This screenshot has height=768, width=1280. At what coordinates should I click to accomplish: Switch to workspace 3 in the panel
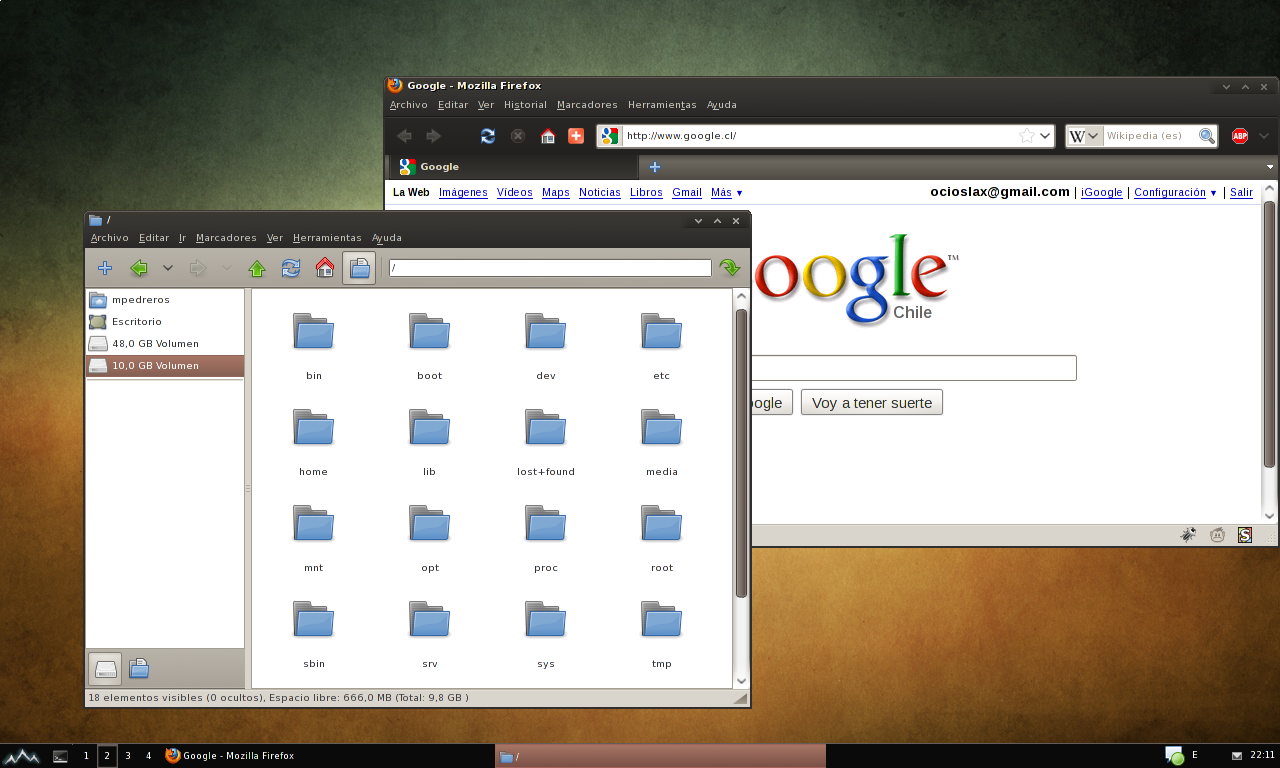[128, 756]
